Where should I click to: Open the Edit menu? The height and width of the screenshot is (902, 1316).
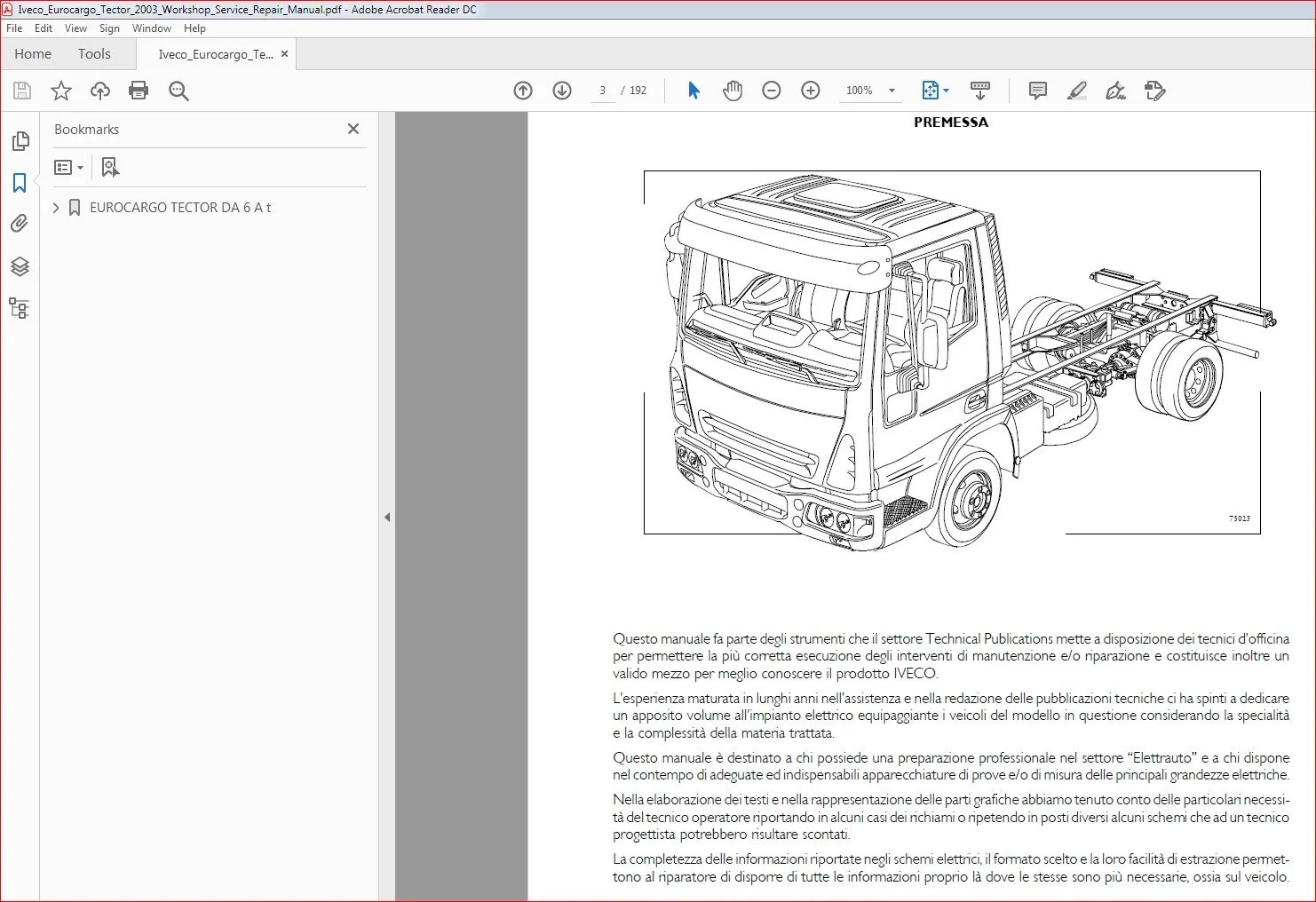[x=44, y=28]
